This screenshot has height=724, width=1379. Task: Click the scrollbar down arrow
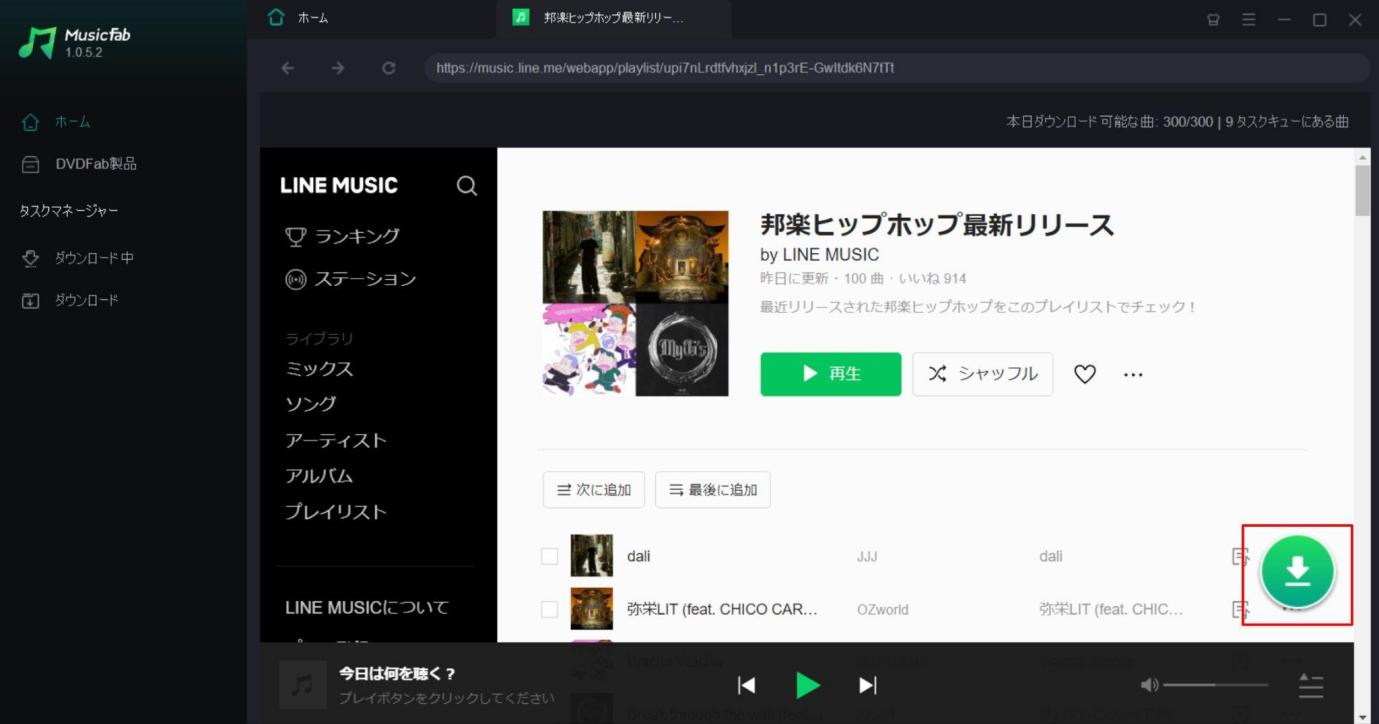pyautogui.click(x=1362, y=715)
